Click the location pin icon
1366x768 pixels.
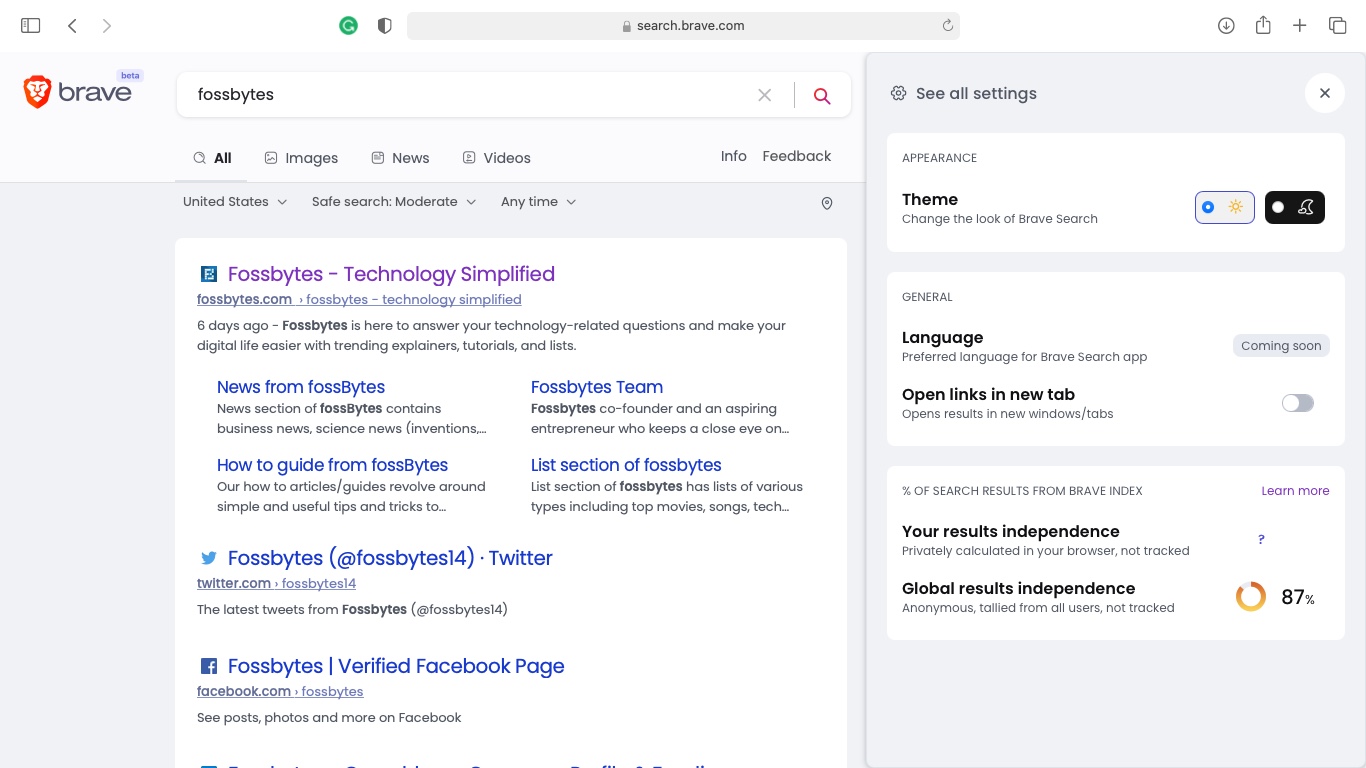tap(827, 203)
